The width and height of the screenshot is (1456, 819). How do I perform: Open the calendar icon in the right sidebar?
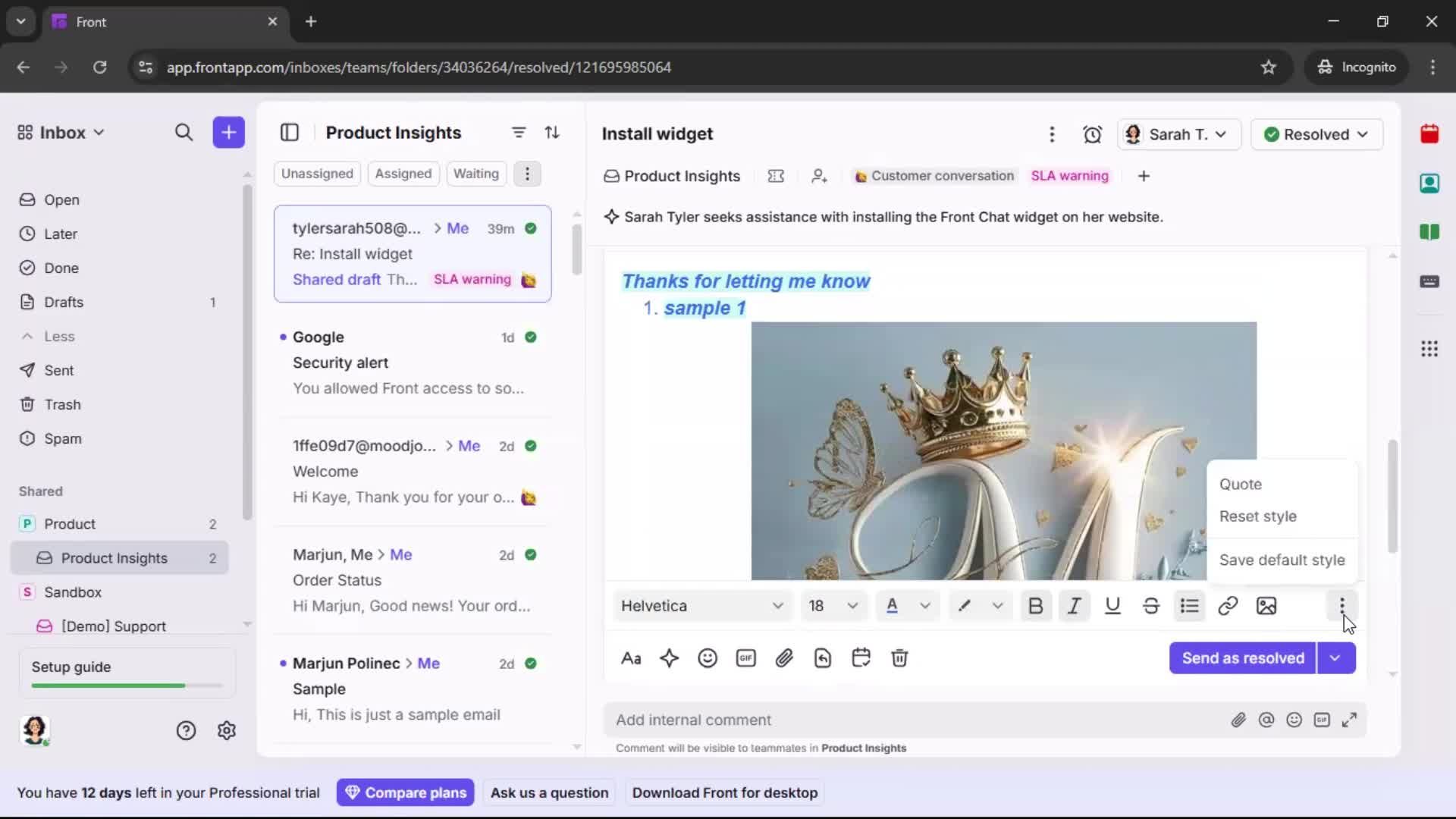pyautogui.click(x=1430, y=133)
